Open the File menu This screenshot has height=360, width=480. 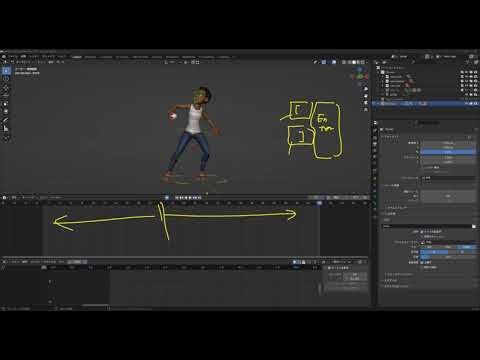[x=13, y=57]
